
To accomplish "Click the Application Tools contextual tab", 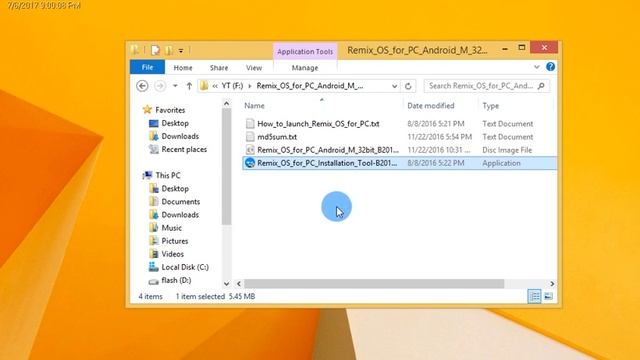I will [x=305, y=51].
